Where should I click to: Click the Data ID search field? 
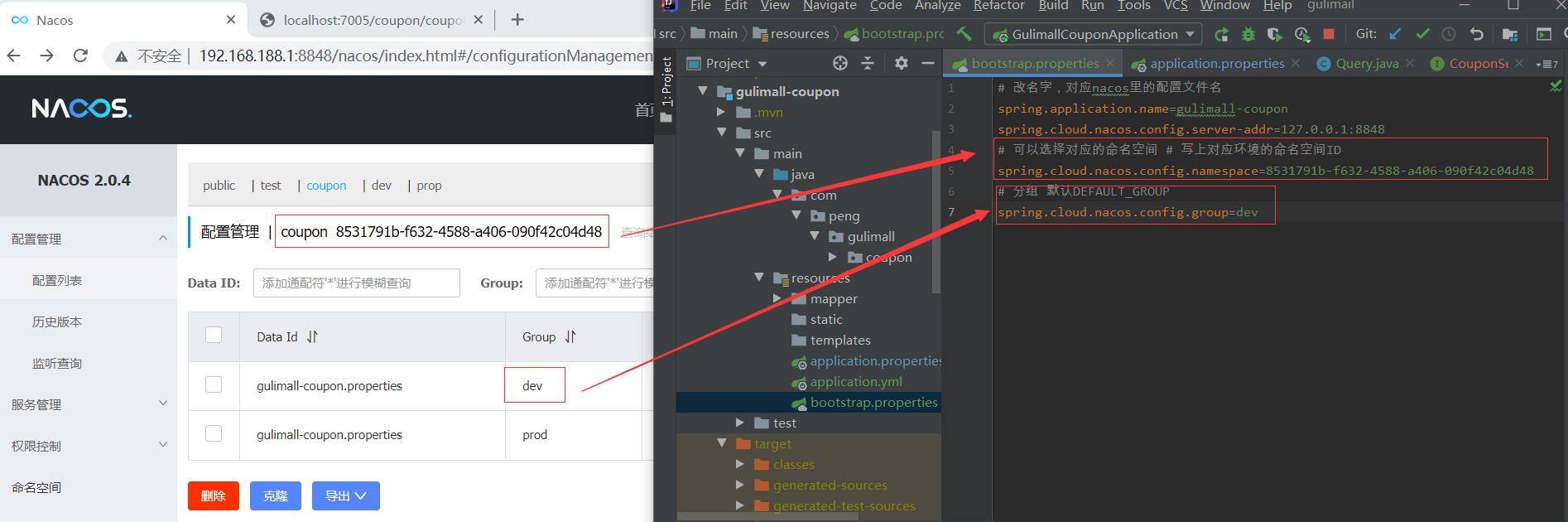pos(357,283)
